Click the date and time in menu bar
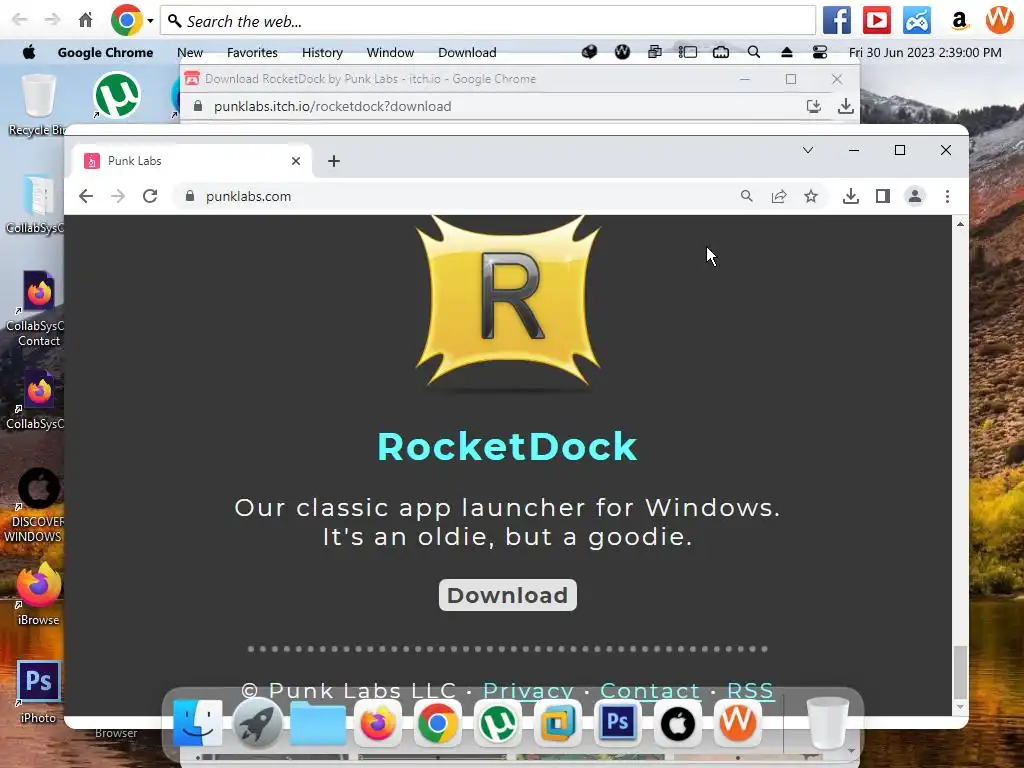1024x768 pixels. pos(925,52)
